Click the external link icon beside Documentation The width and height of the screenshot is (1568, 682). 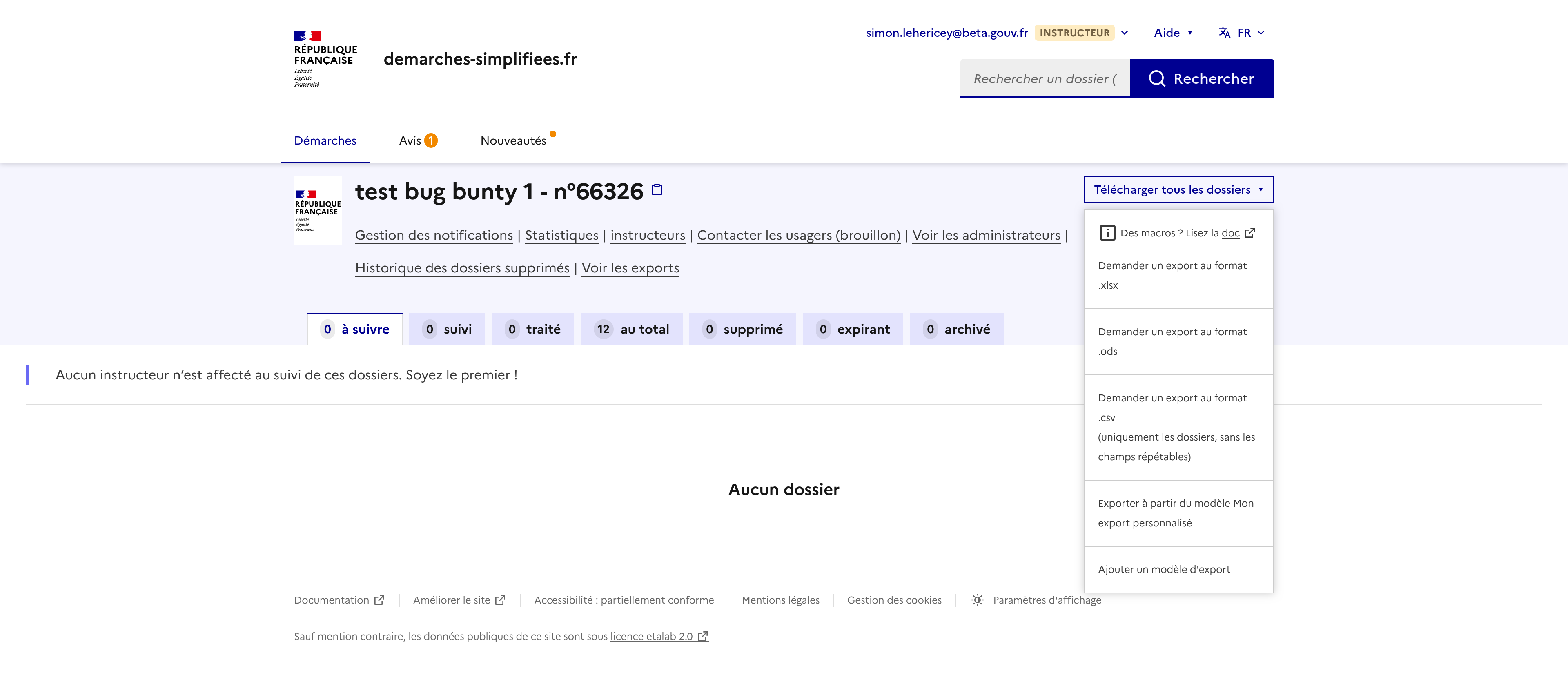[379, 600]
